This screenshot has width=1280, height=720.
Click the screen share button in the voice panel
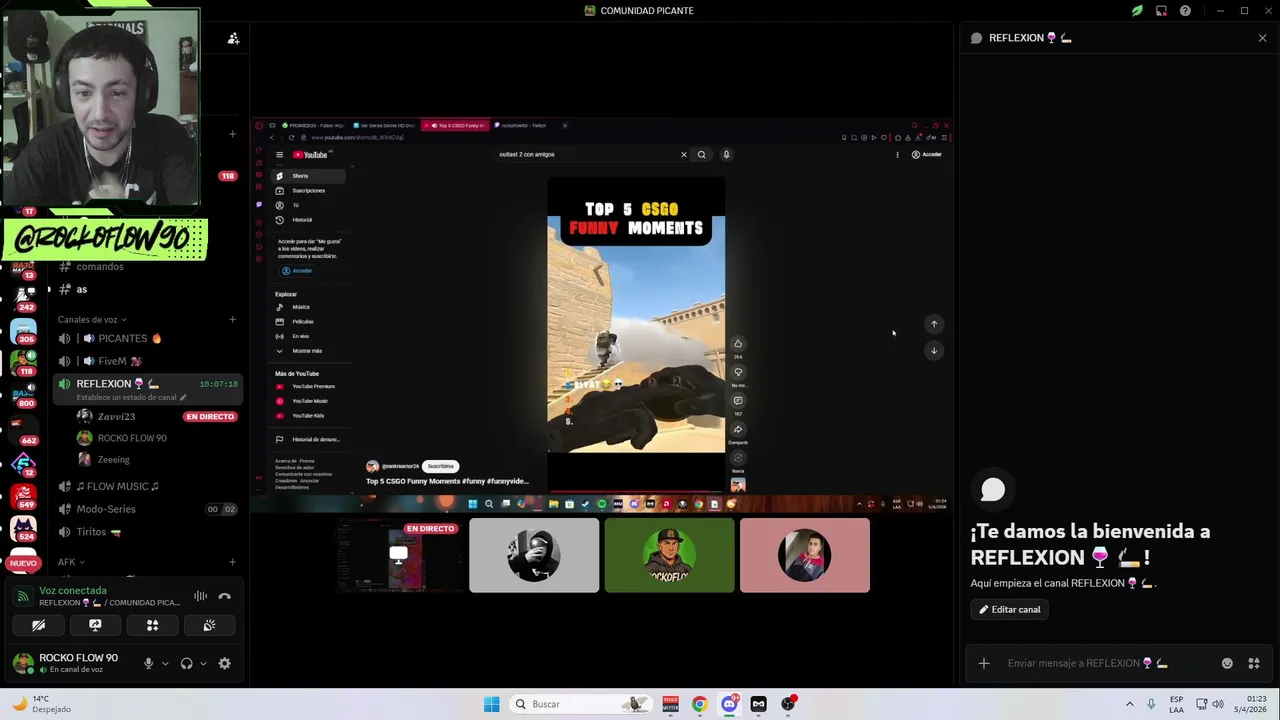pos(95,625)
